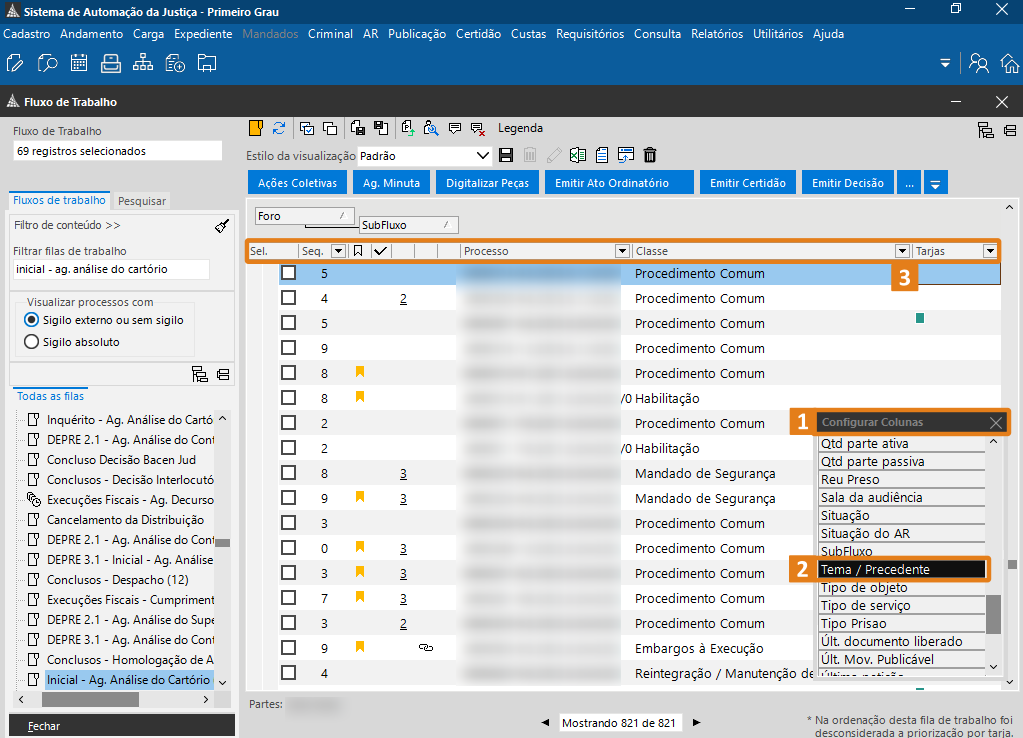
Task: Open the main toolbar overflow arrow
Action: click(x=945, y=63)
